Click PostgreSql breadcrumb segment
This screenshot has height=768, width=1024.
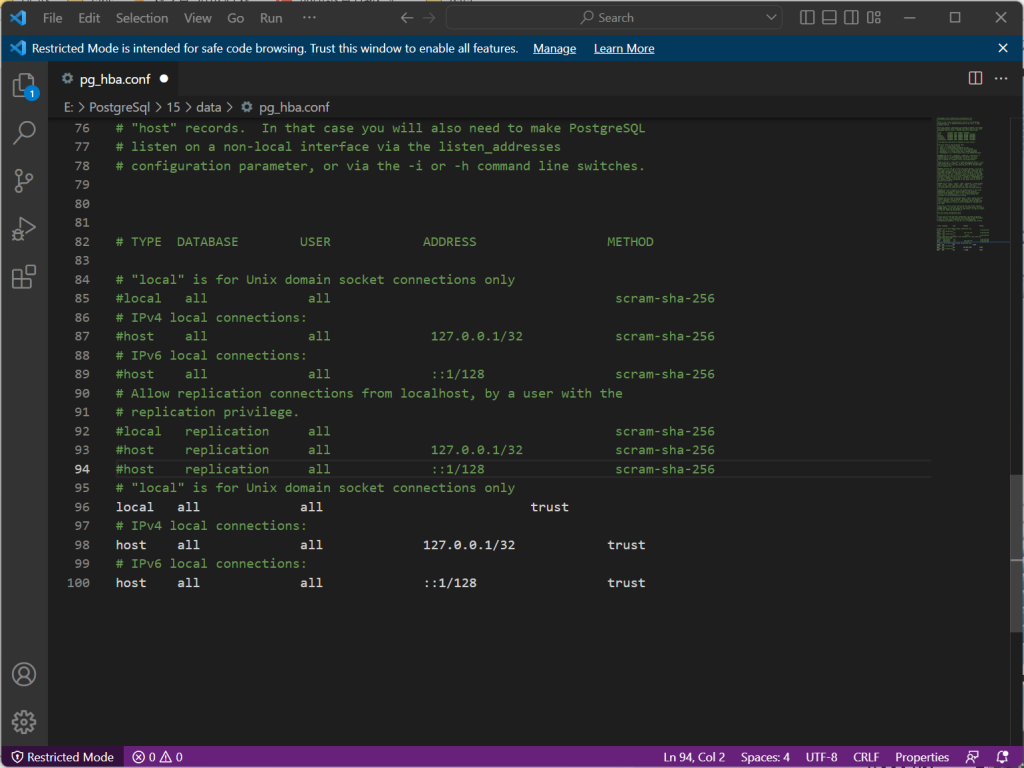[x=120, y=107]
